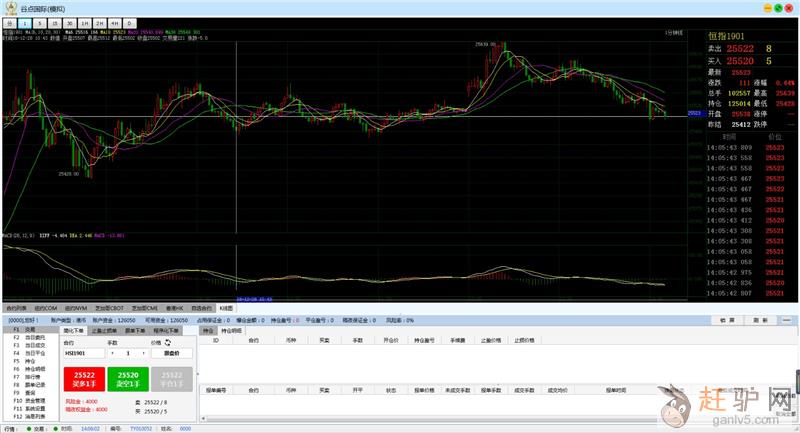800x433 pixels.
Task: Click the lots quantity input field
Action: point(128,353)
